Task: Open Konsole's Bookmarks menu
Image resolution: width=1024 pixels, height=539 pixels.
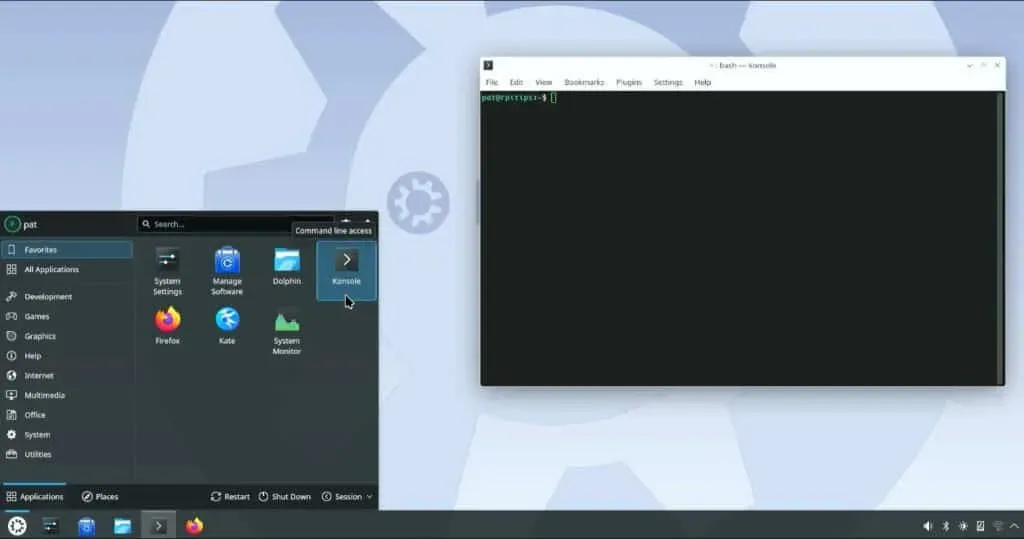Action: point(584,82)
